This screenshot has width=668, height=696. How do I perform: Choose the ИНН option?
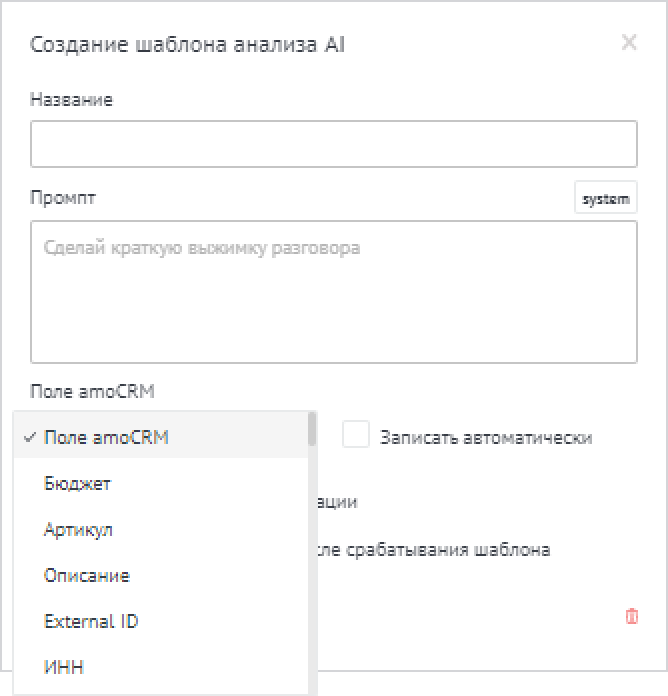(x=64, y=667)
